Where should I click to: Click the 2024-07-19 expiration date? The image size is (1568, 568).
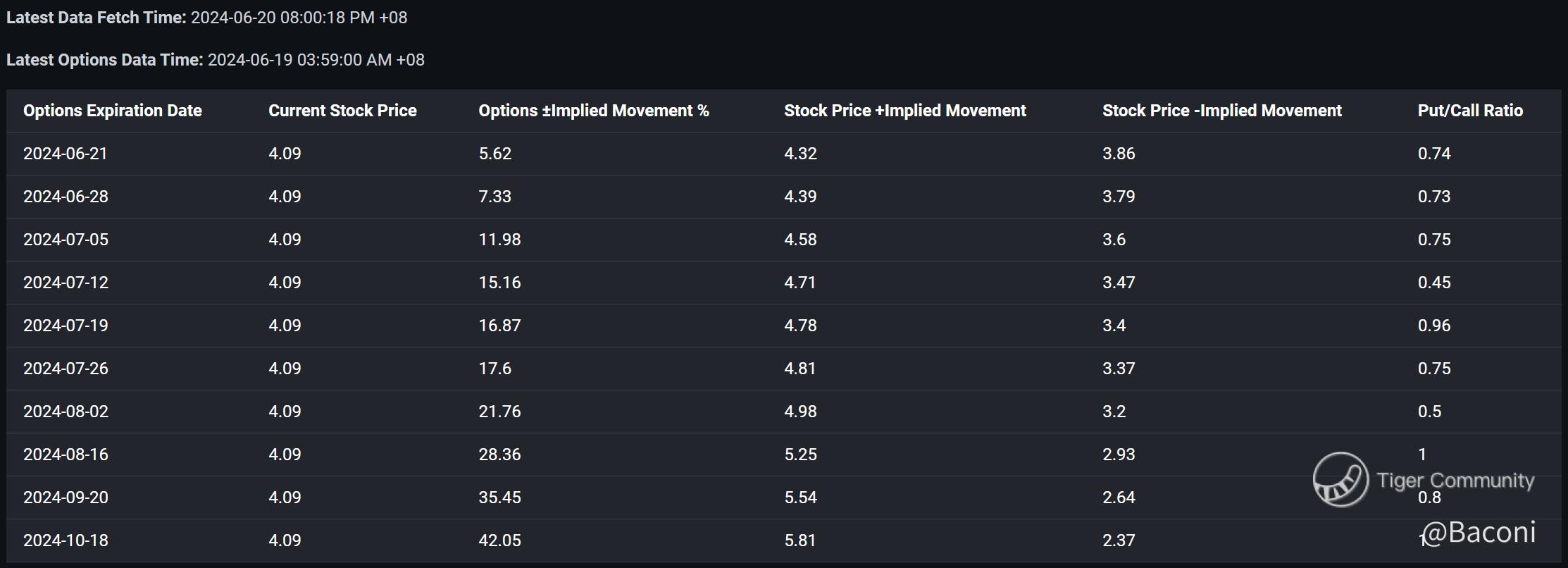coord(66,326)
